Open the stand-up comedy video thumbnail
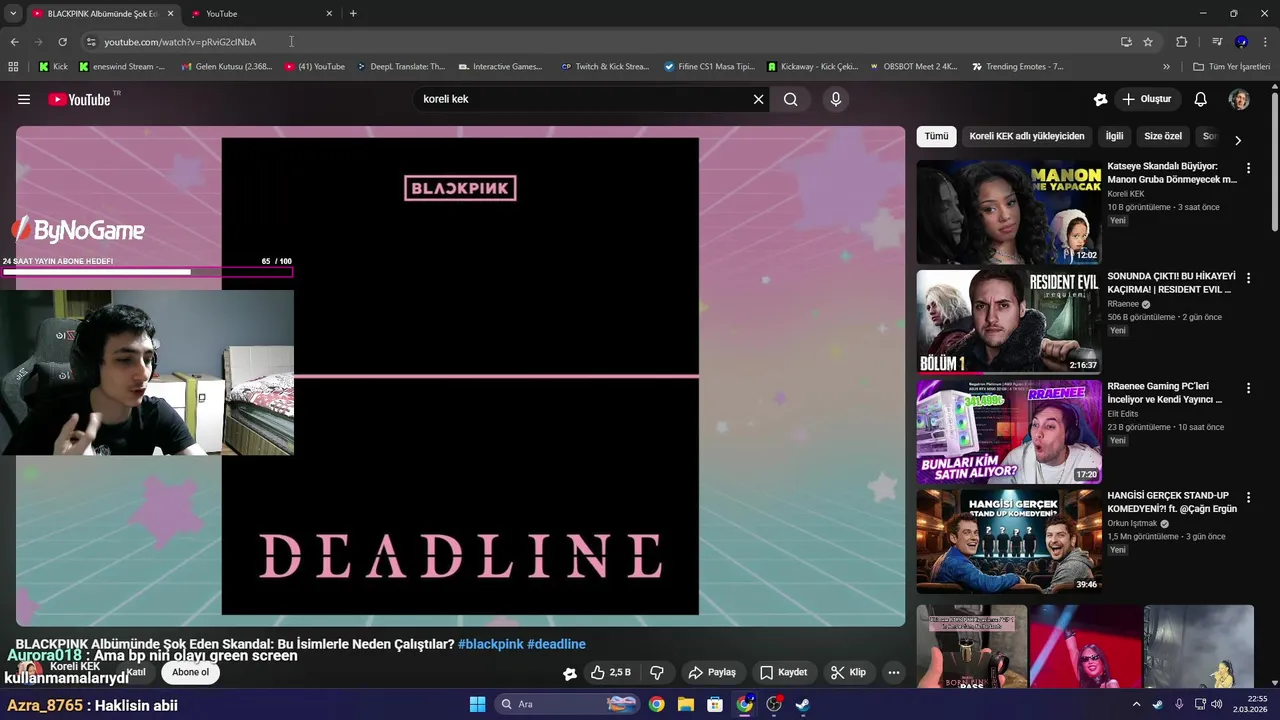1280x720 pixels. (1009, 541)
